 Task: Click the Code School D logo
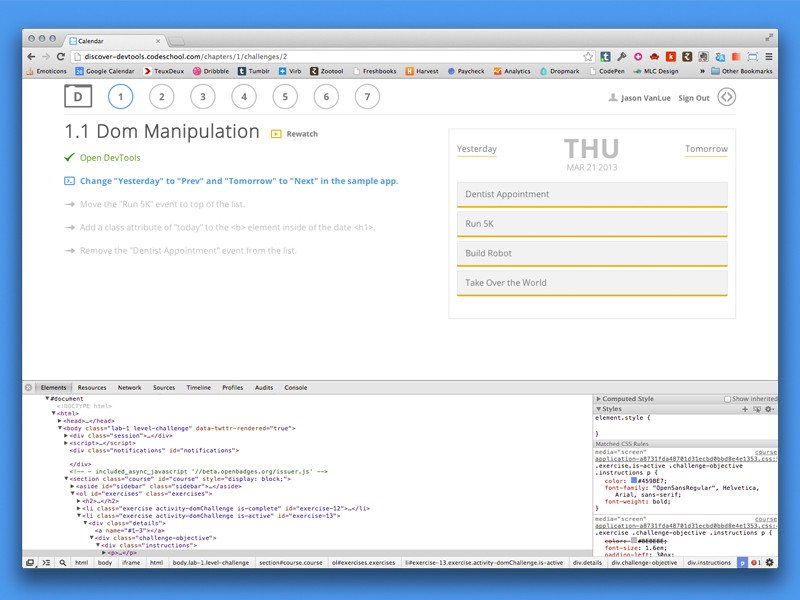(78, 96)
